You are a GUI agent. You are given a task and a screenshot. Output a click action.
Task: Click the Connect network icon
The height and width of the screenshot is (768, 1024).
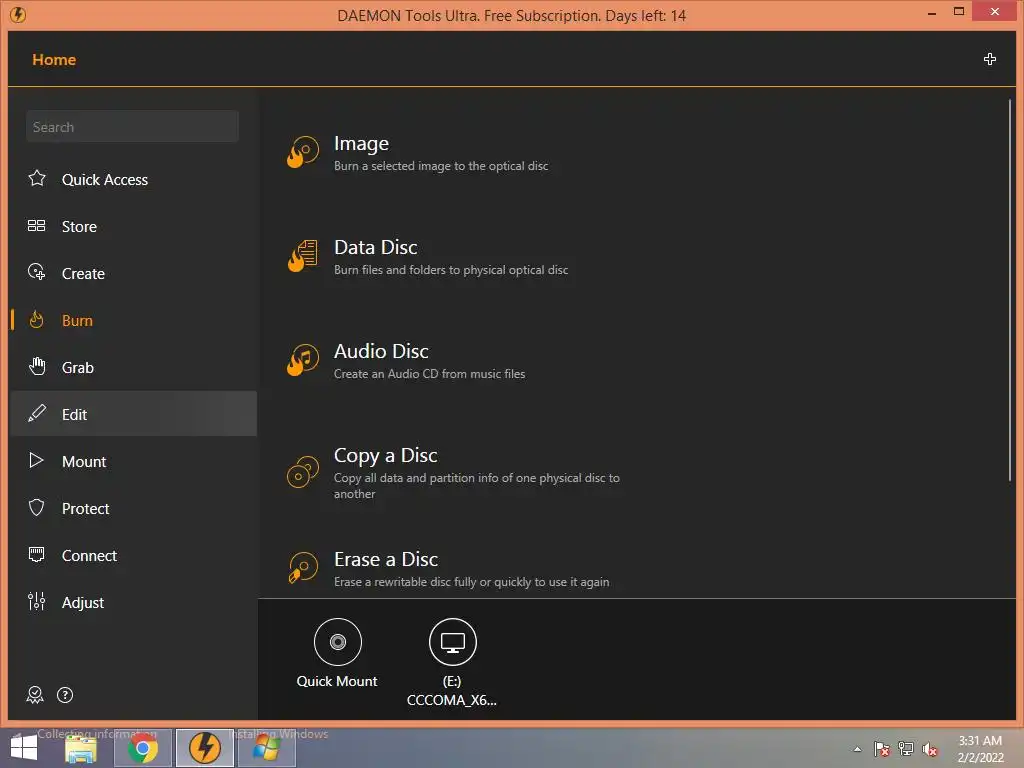(37, 554)
